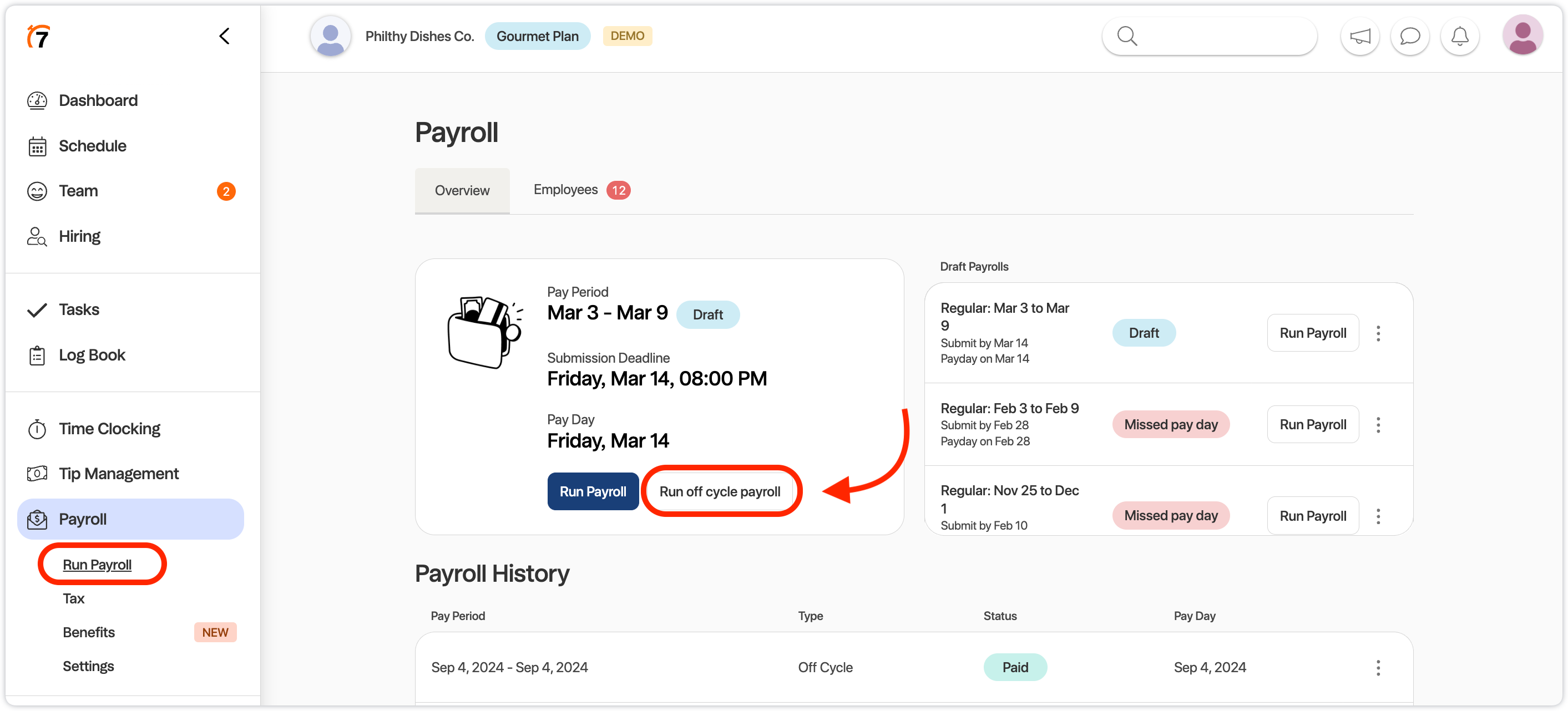The width and height of the screenshot is (1568, 711).
Task: Open the announcements megaphone icon
Action: point(1359,37)
